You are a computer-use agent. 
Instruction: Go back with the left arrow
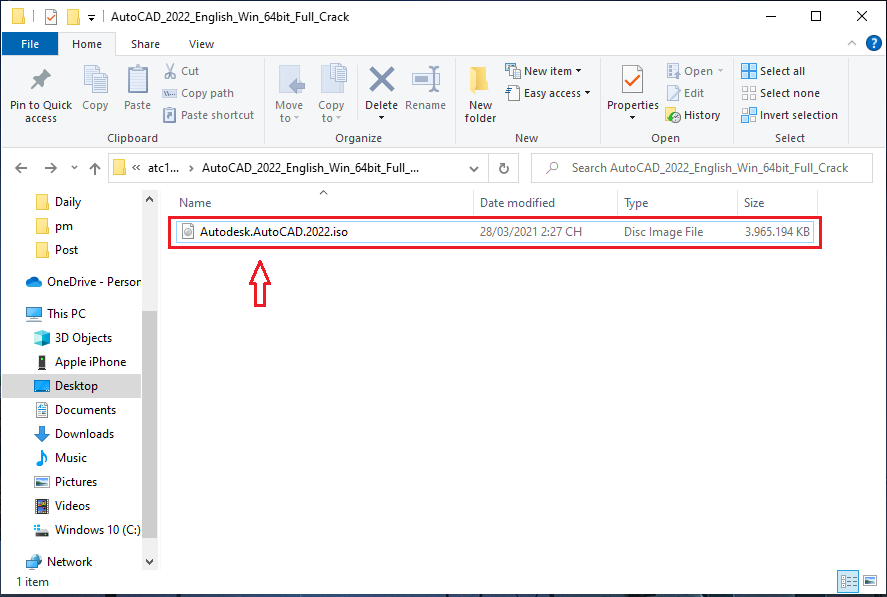pyautogui.click(x=21, y=168)
